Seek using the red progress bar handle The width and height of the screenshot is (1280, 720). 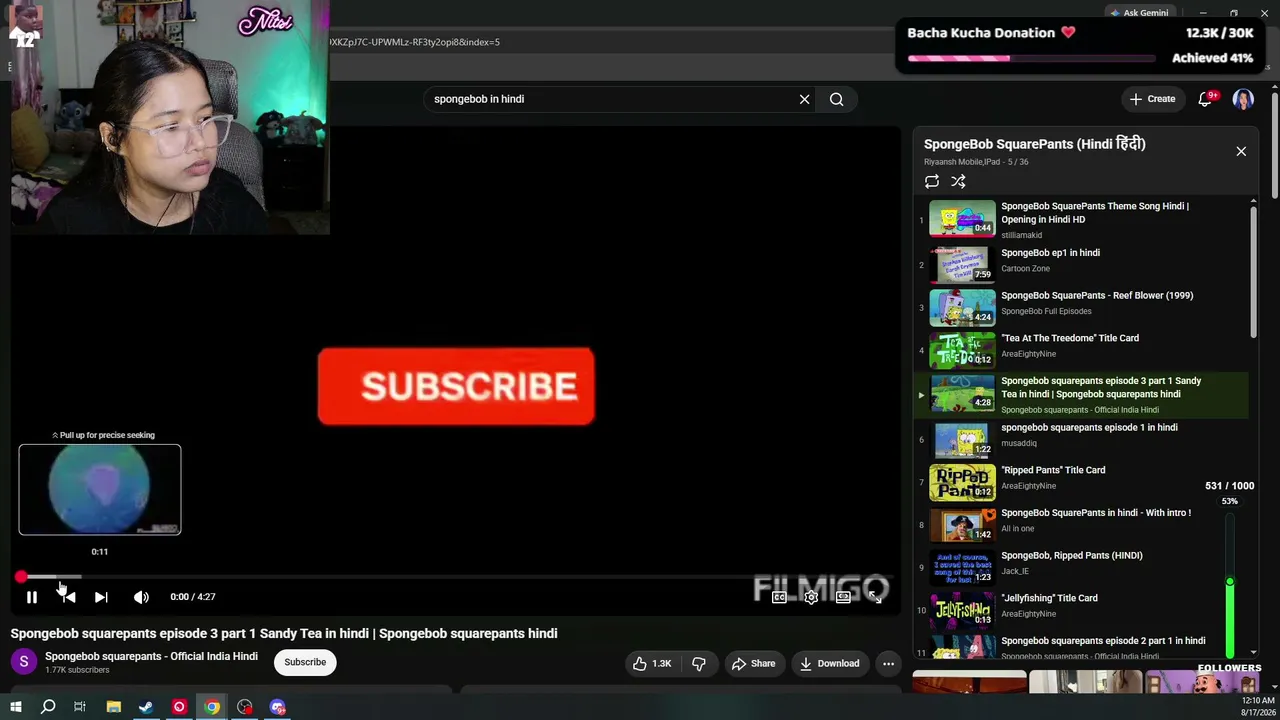click(21, 577)
